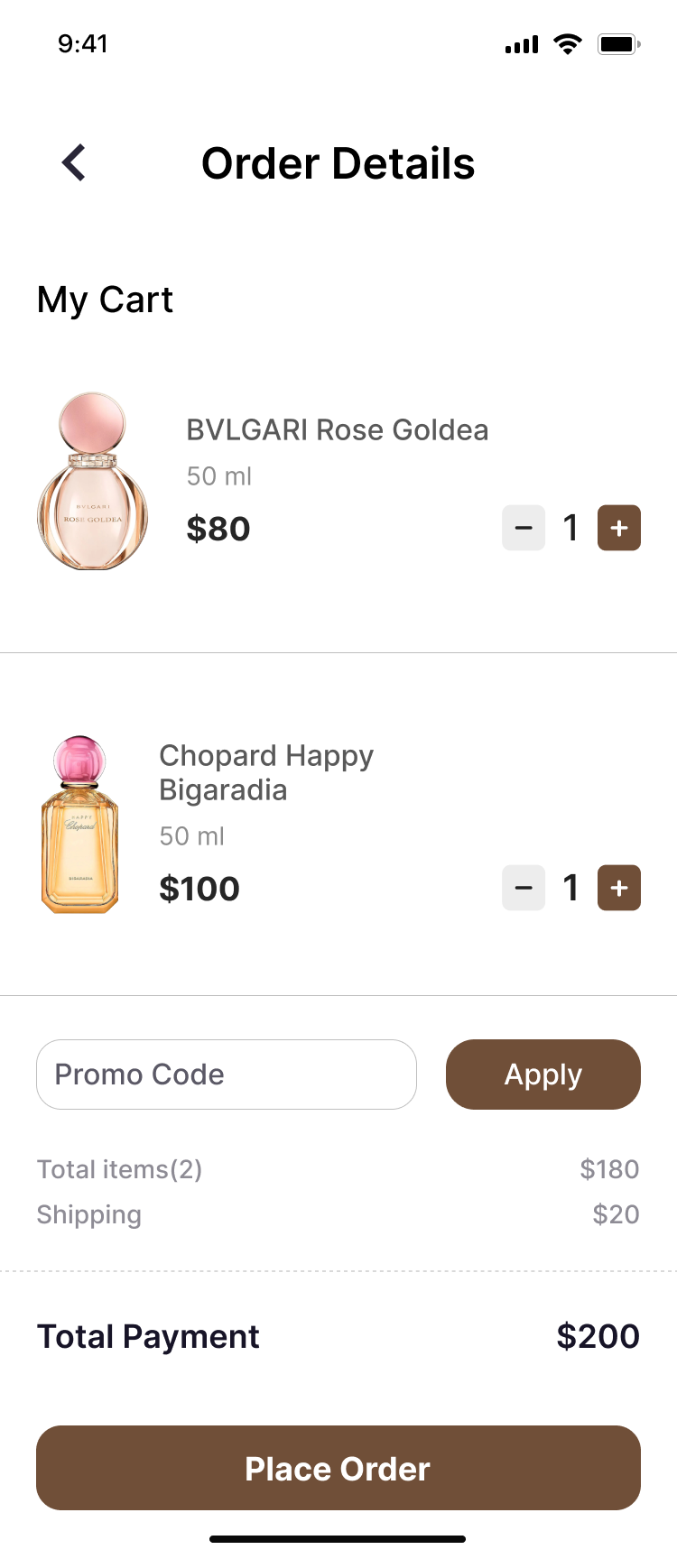The width and height of the screenshot is (677, 1568).
Task: Tap the battery indicator icon
Action: 618,44
